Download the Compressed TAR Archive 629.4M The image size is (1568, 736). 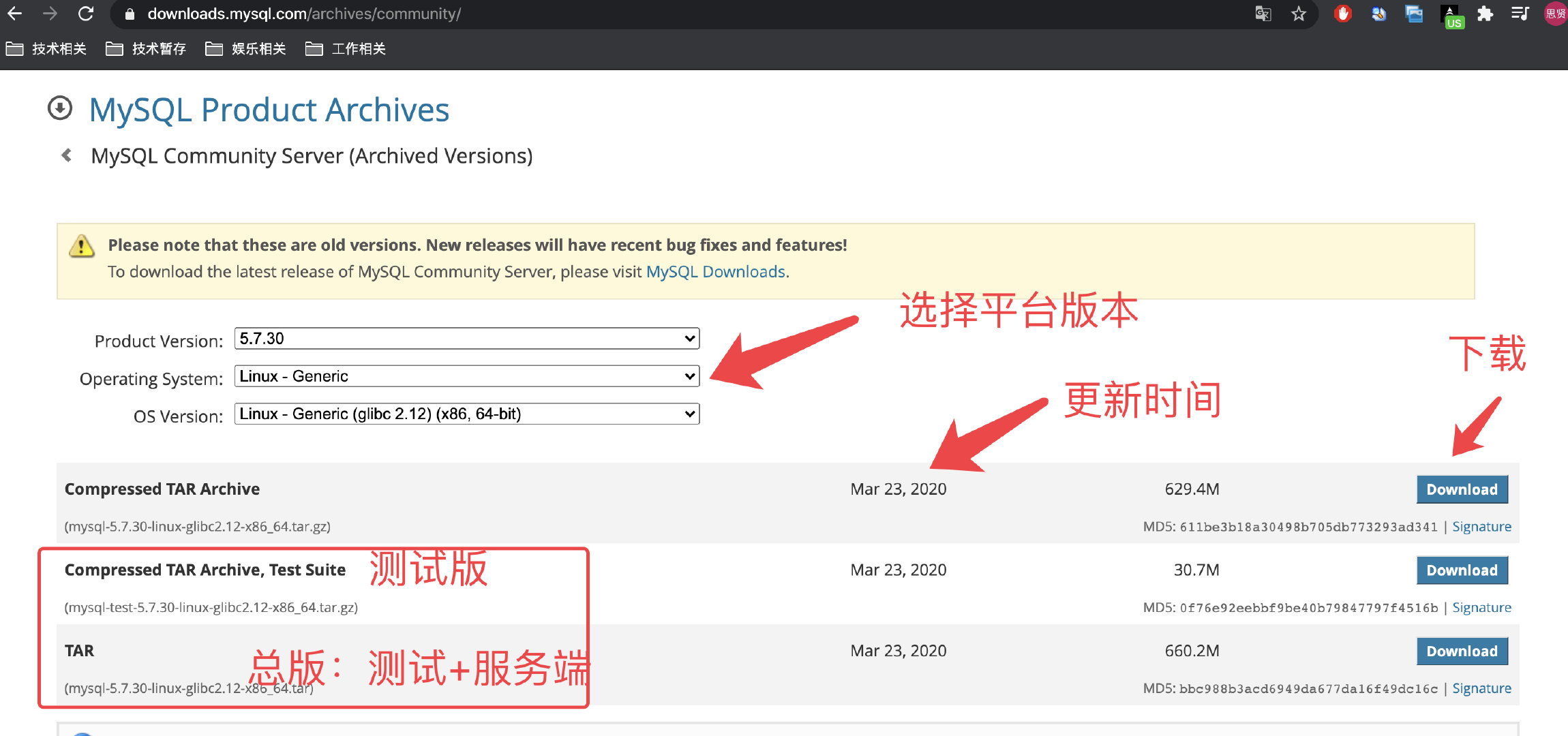tap(1462, 489)
